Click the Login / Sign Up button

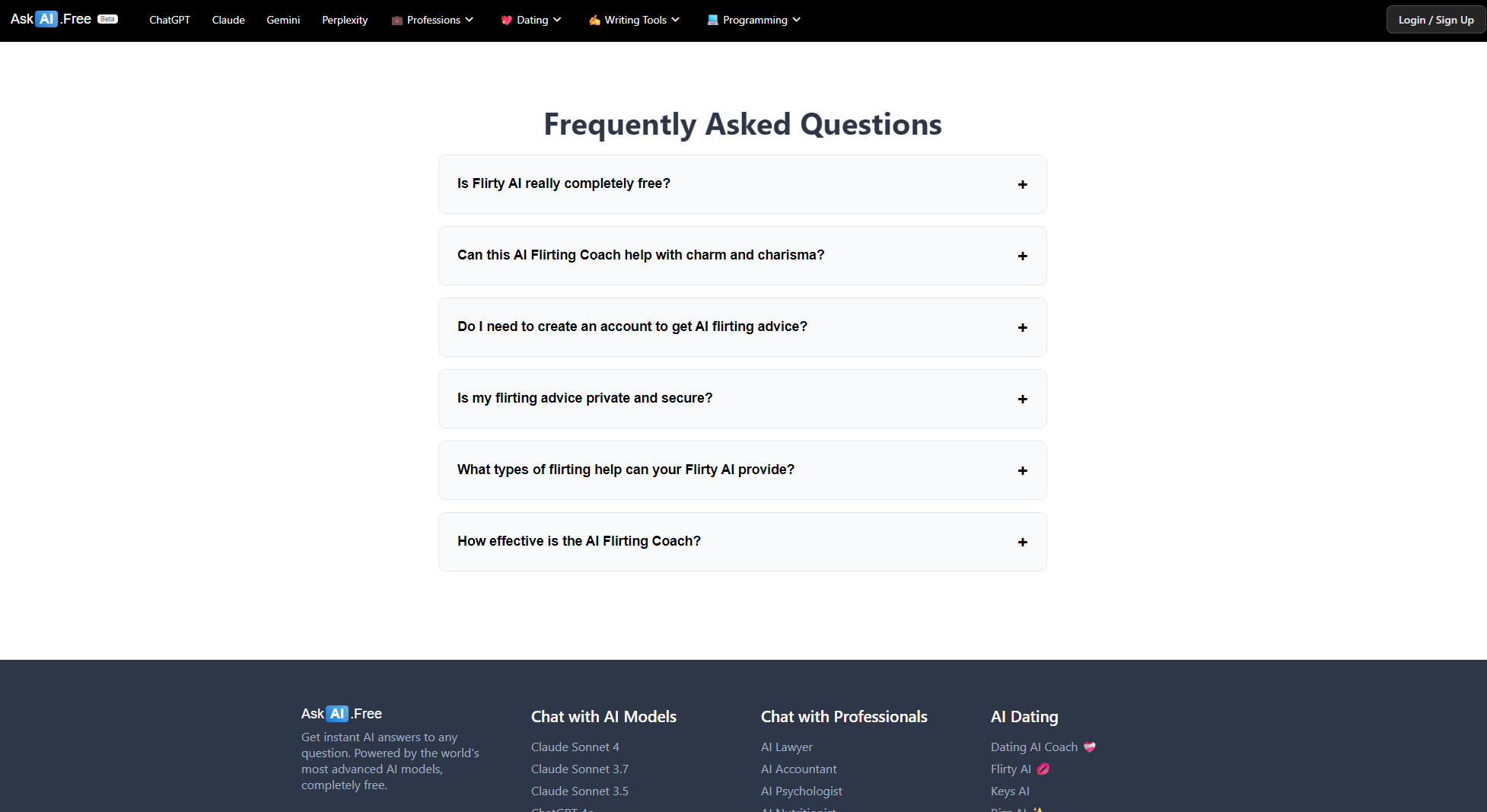click(x=1435, y=20)
